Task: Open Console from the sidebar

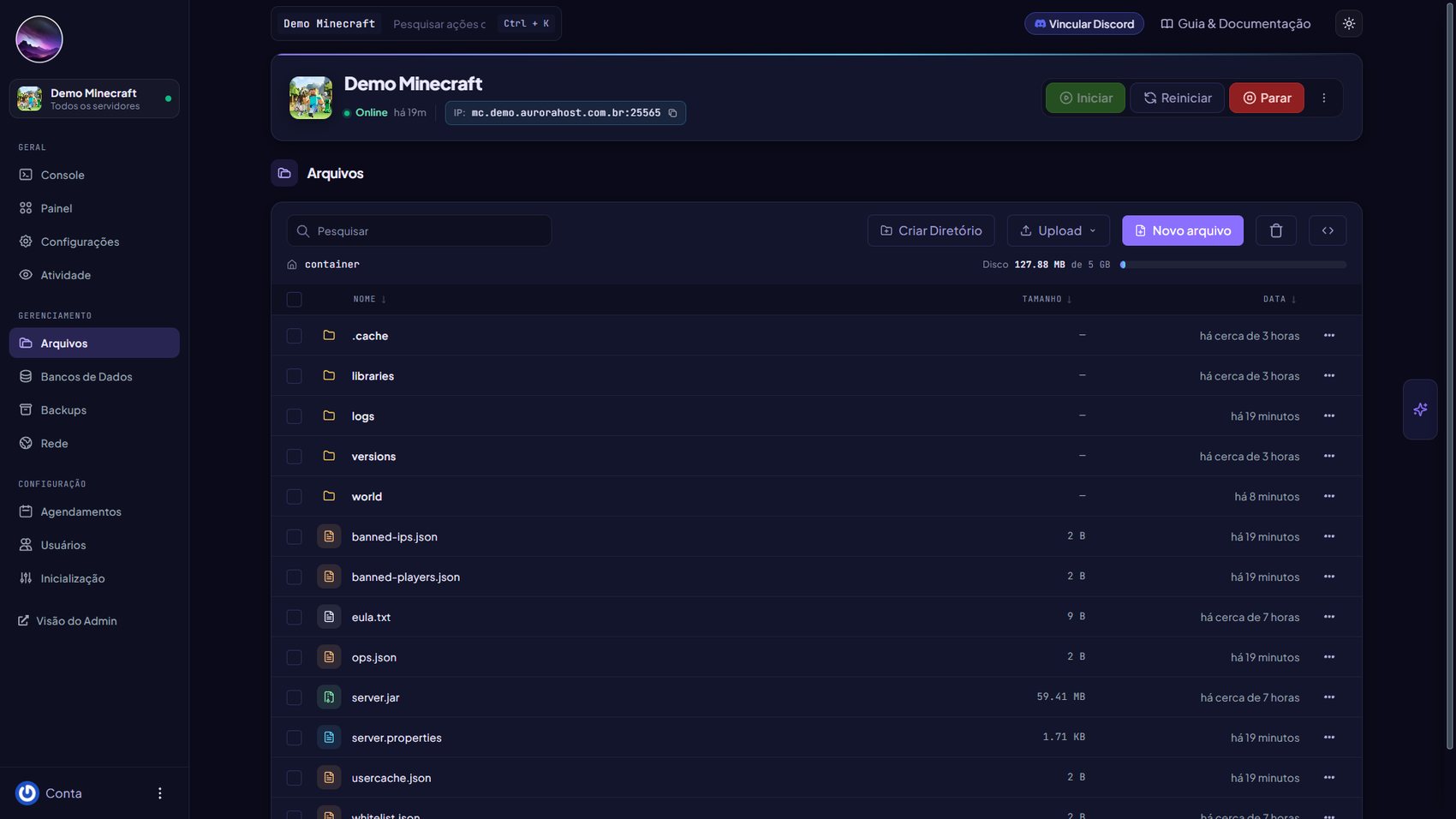Action: [x=94, y=175]
